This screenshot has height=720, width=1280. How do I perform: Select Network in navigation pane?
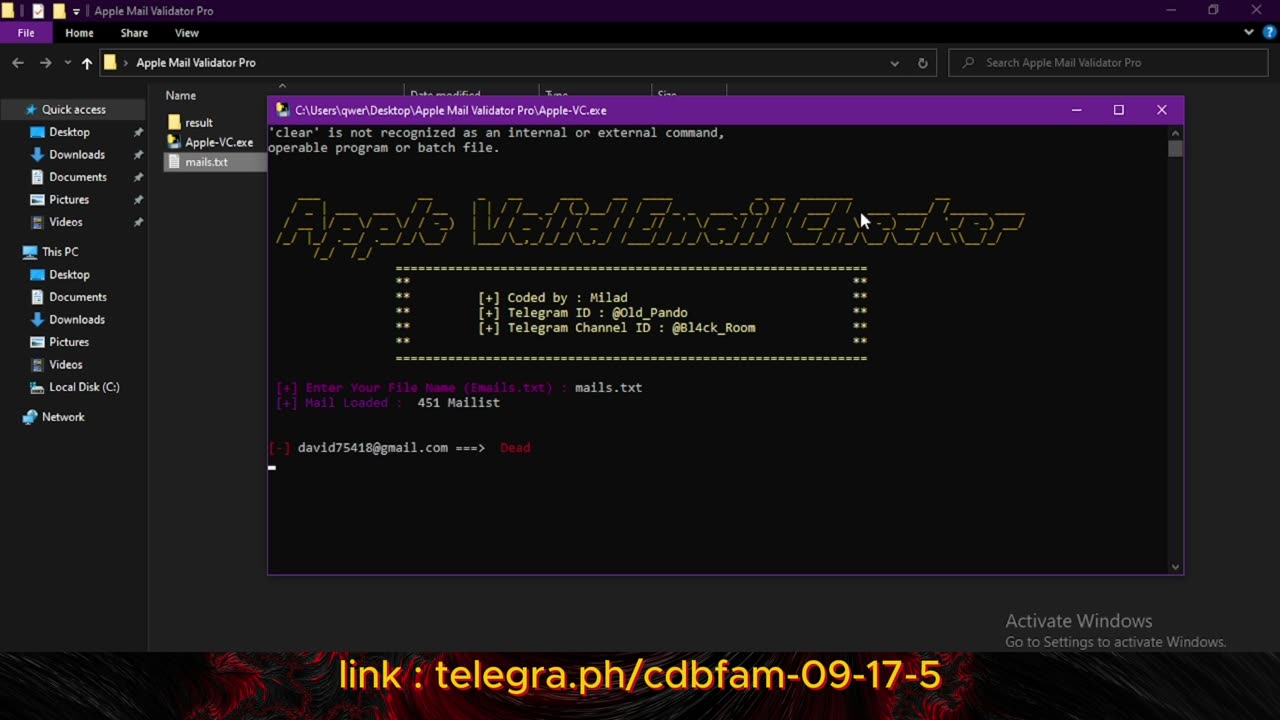point(63,417)
